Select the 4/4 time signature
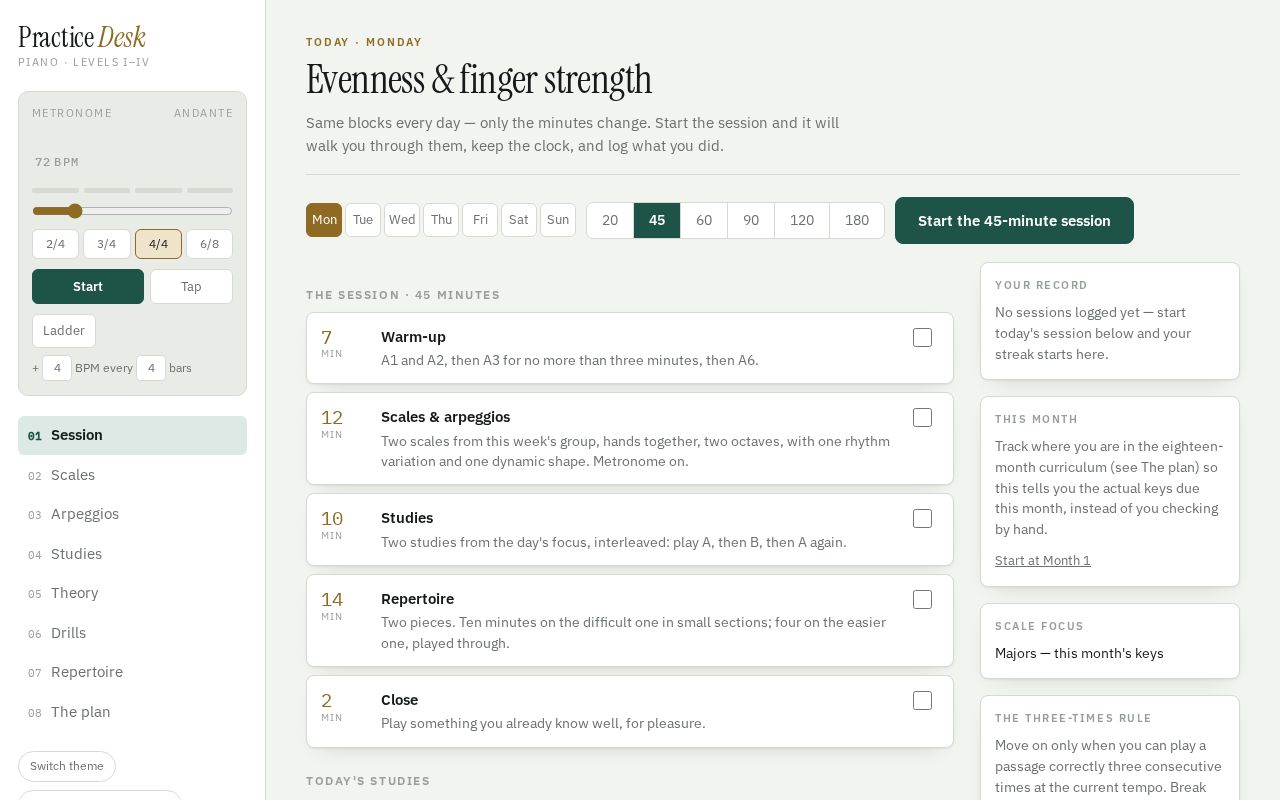 pyautogui.click(x=158, y=244)
